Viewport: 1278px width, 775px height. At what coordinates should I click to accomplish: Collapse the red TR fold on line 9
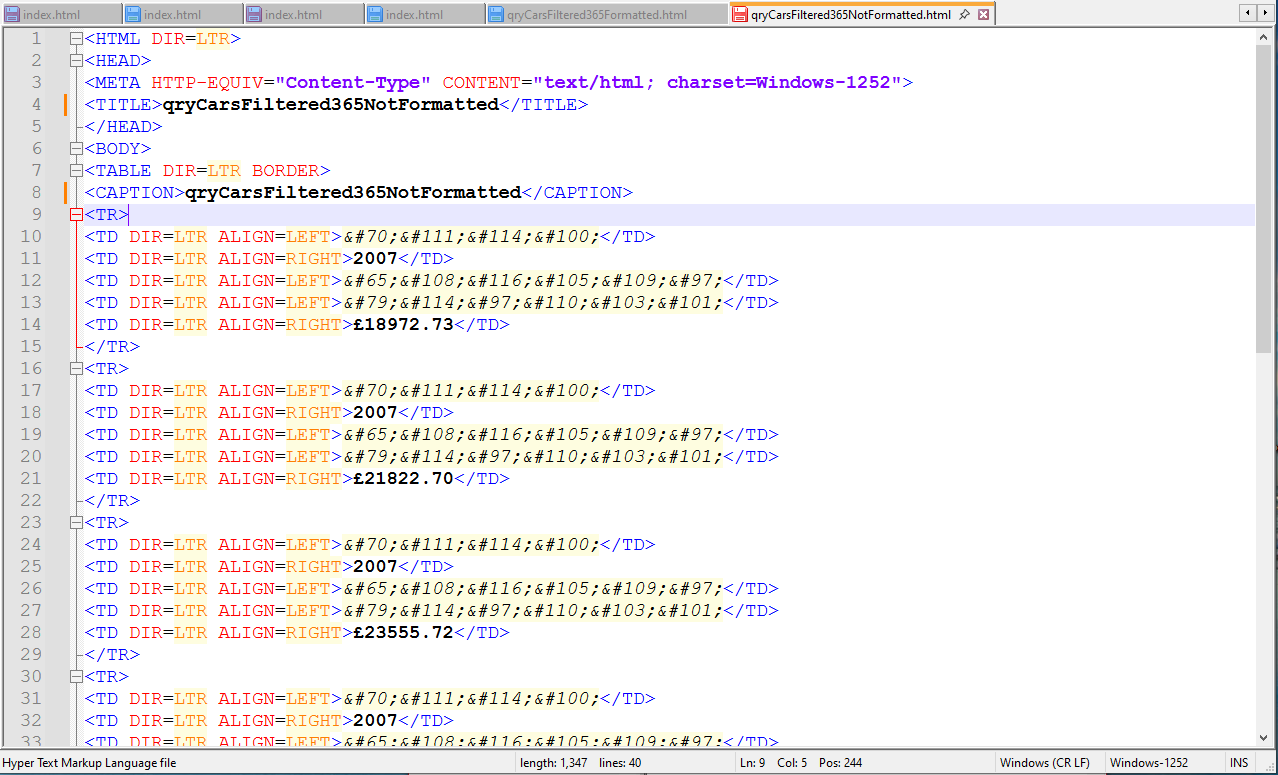(76, 214)
